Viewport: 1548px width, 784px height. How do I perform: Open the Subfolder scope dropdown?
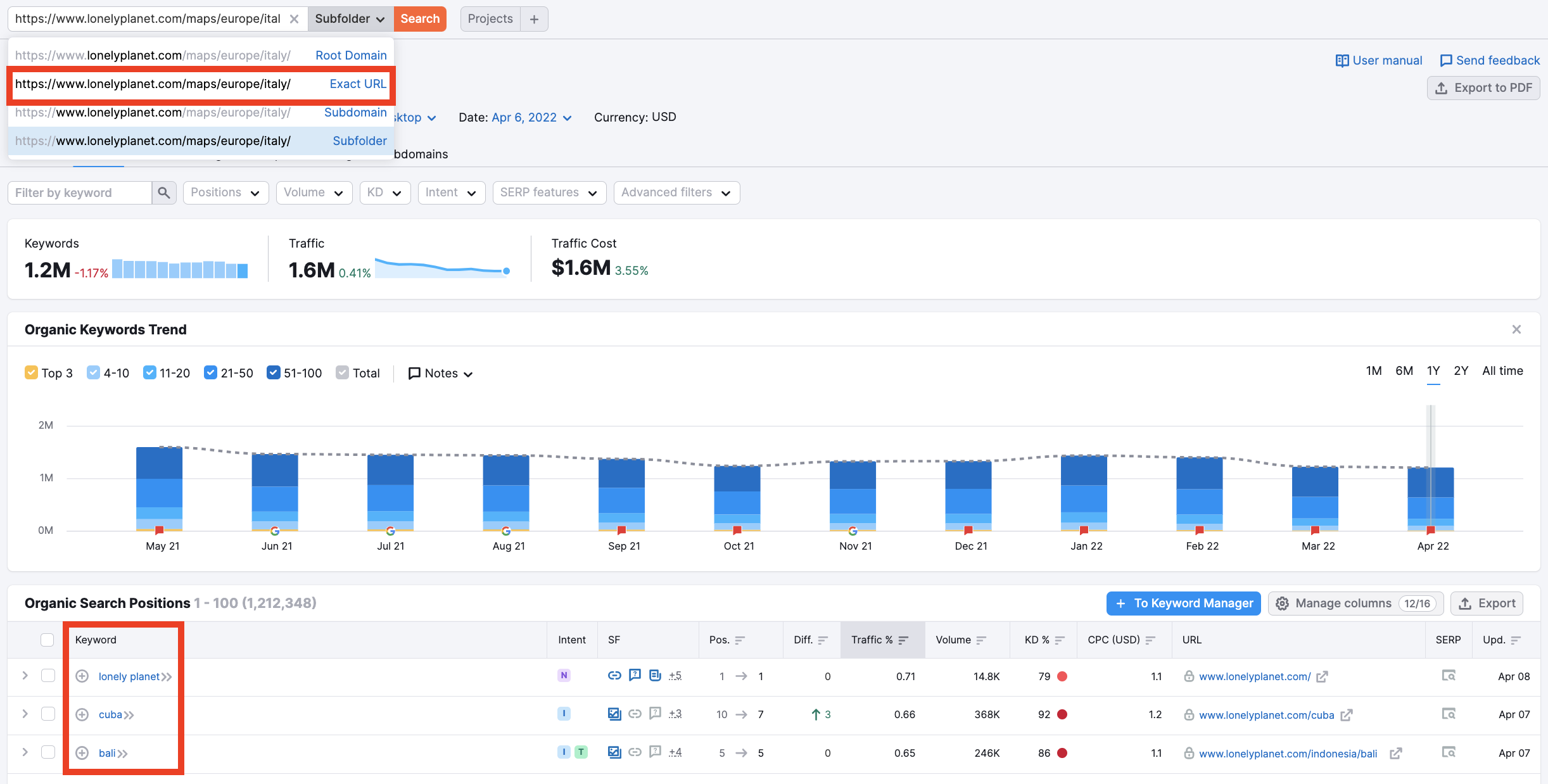point(350,19)
